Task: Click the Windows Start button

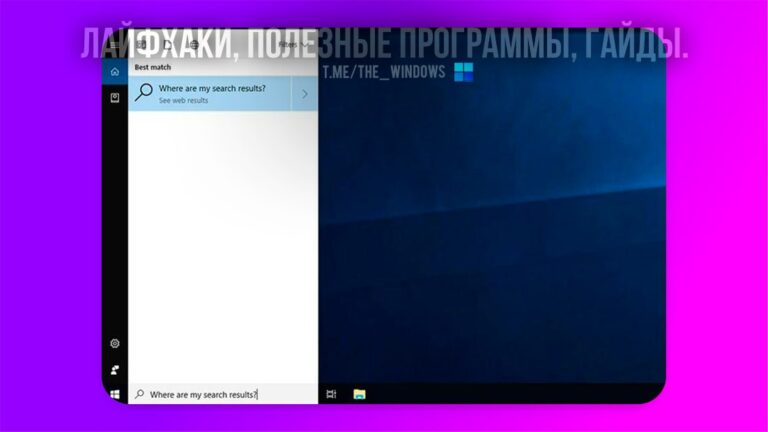Action: 115,394
